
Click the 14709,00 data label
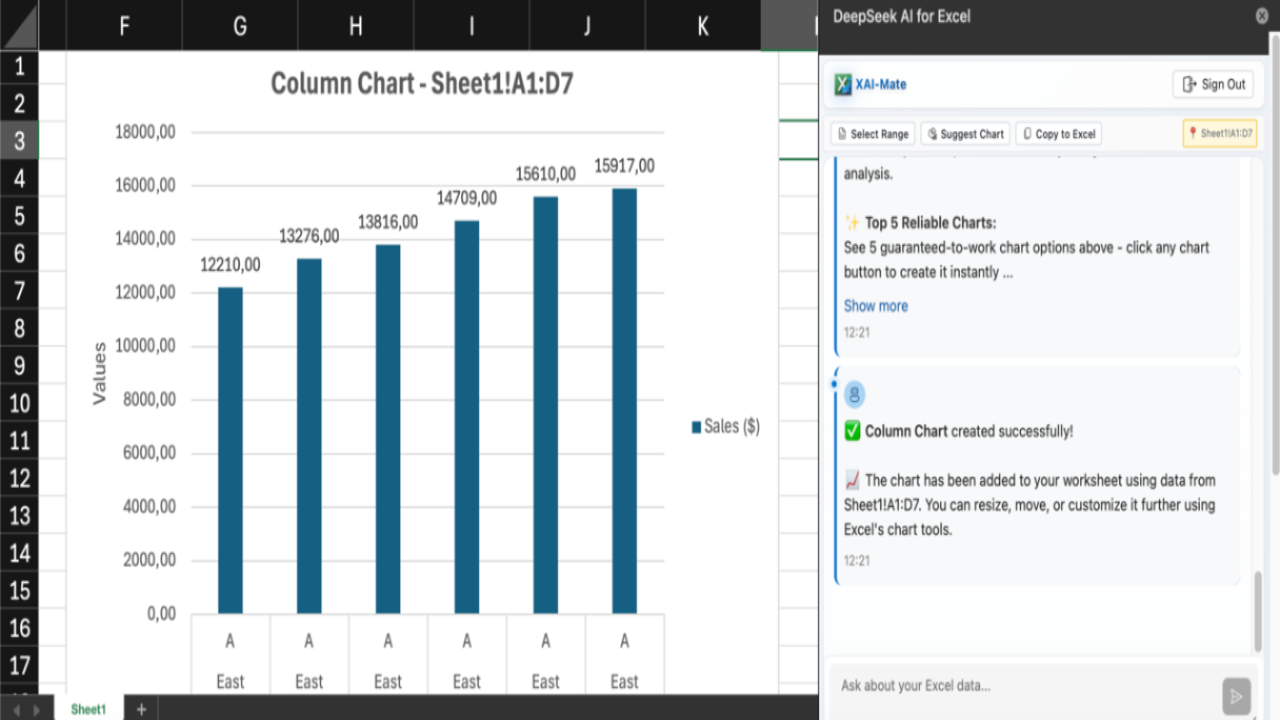click(466, 198)
